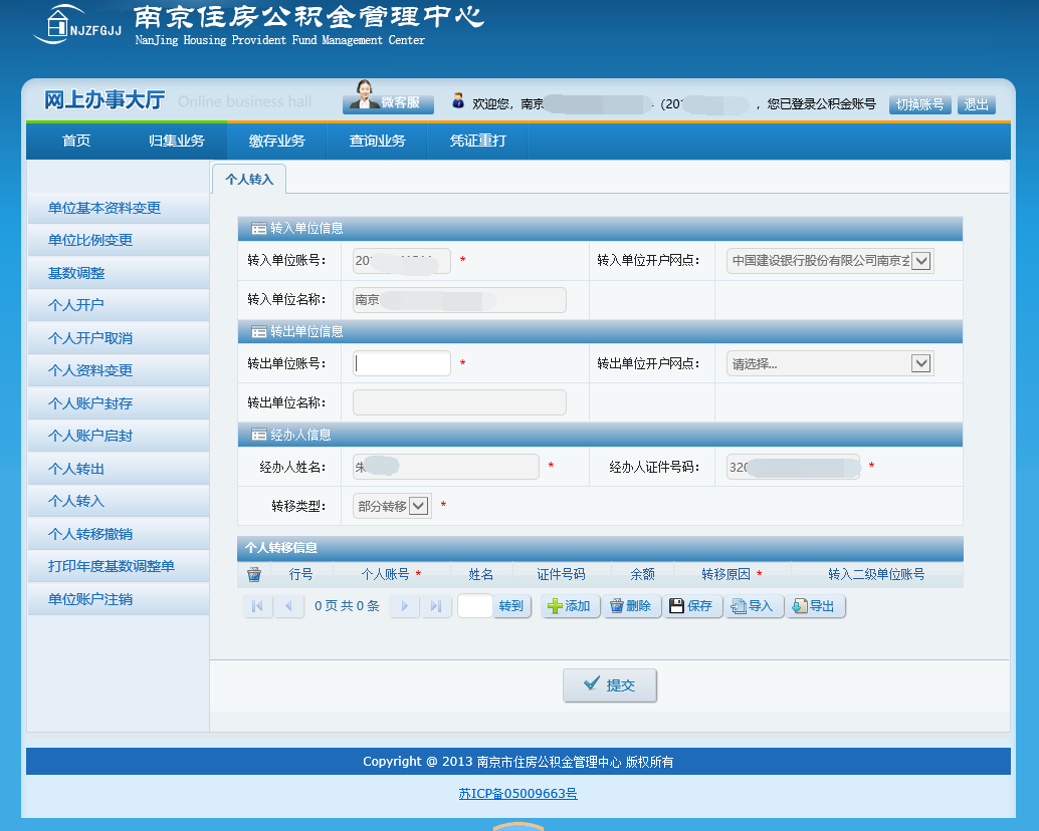
Task: Click the 添加 (add) button with plus icon
Action: (570, 606)
